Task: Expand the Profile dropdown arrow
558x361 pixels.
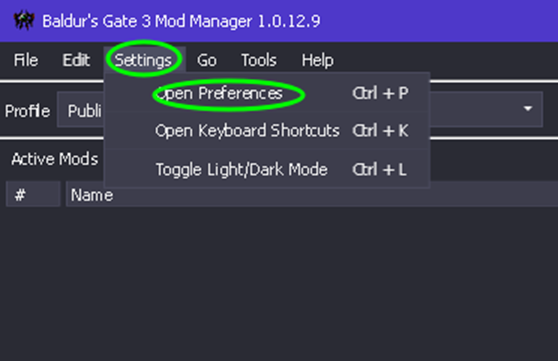Action: [528, 109]
